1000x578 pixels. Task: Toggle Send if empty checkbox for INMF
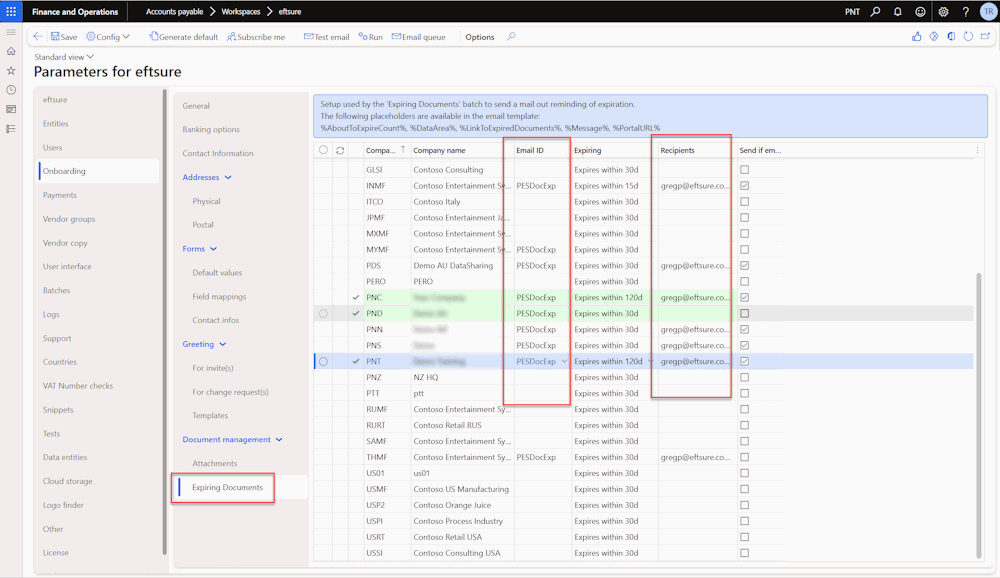coord(744,186)
